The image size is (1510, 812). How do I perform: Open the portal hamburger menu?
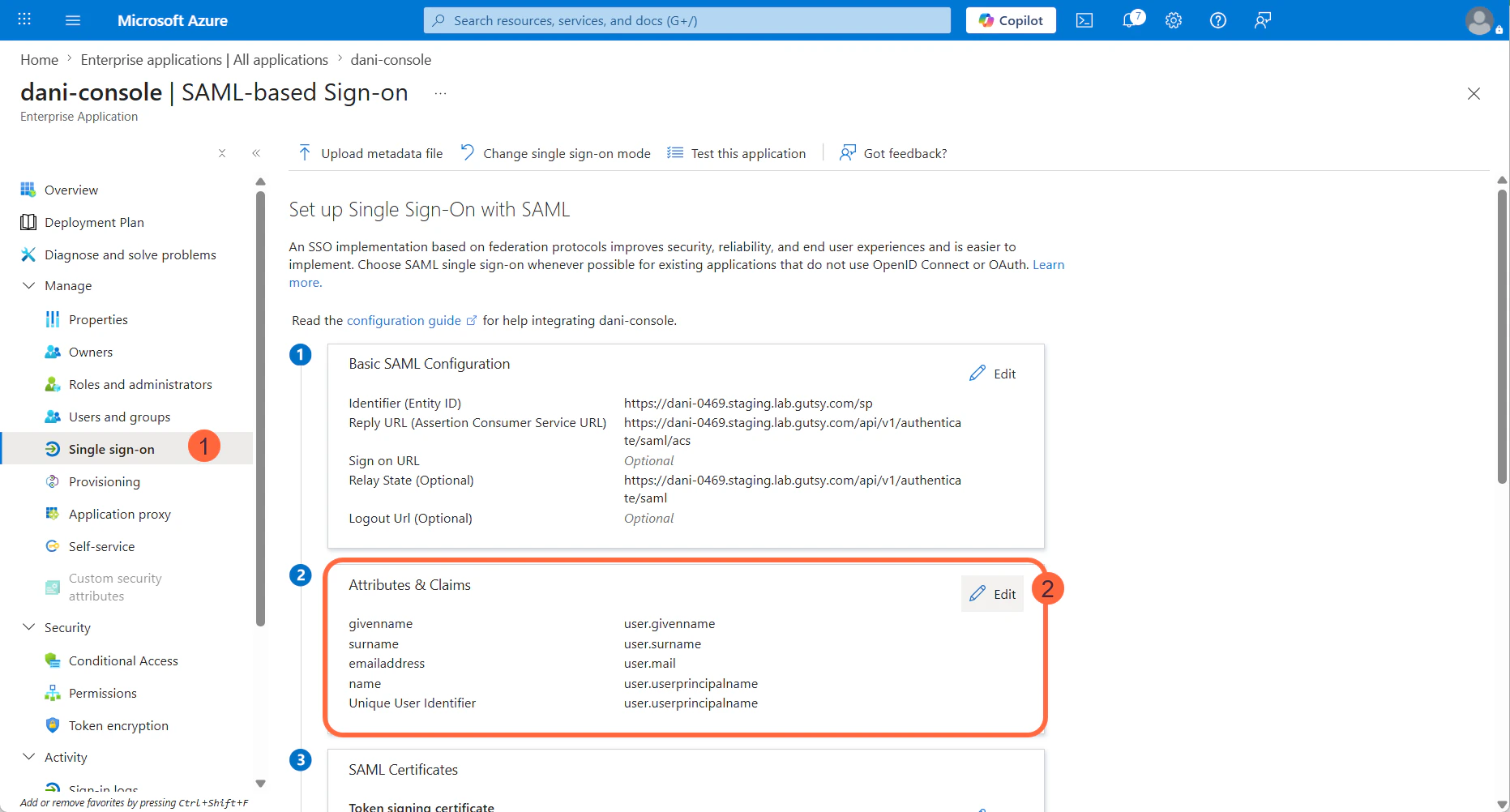coord(73,20)
